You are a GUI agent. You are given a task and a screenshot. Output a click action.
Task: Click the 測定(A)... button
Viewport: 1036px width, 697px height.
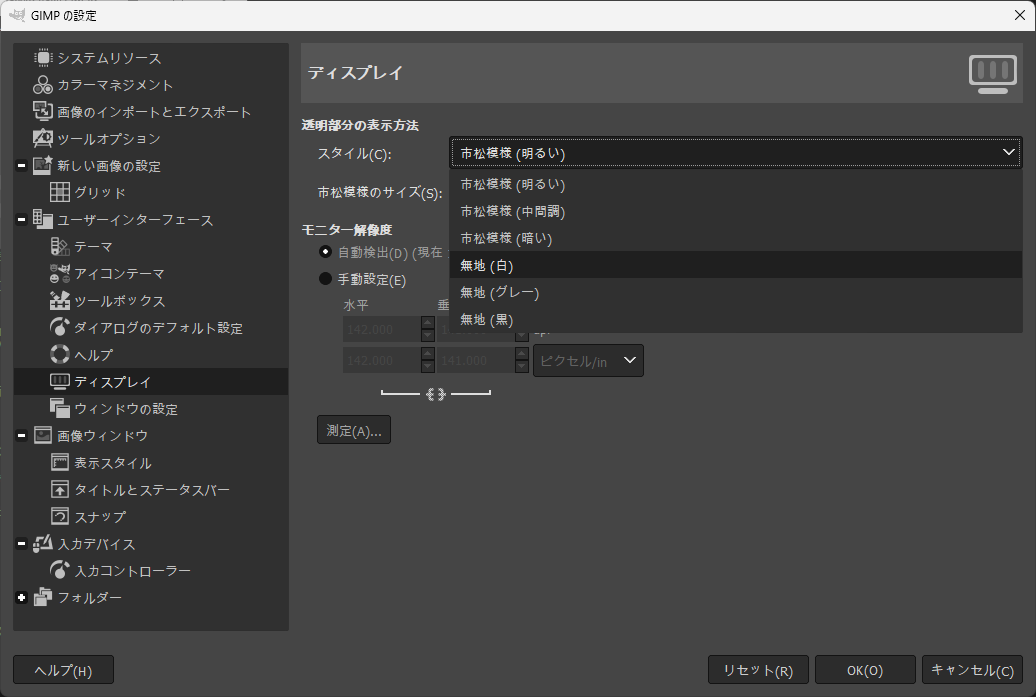click(353, 430)
